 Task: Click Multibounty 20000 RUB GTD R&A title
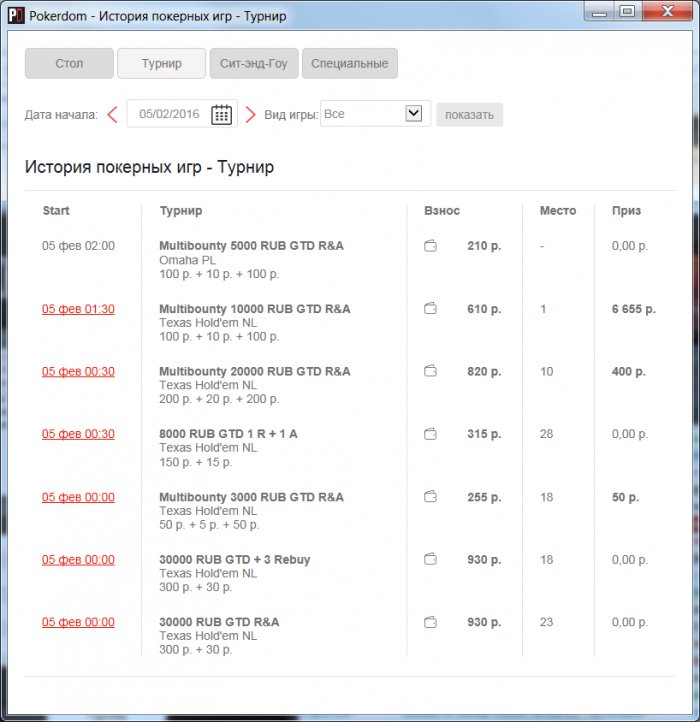255,372
